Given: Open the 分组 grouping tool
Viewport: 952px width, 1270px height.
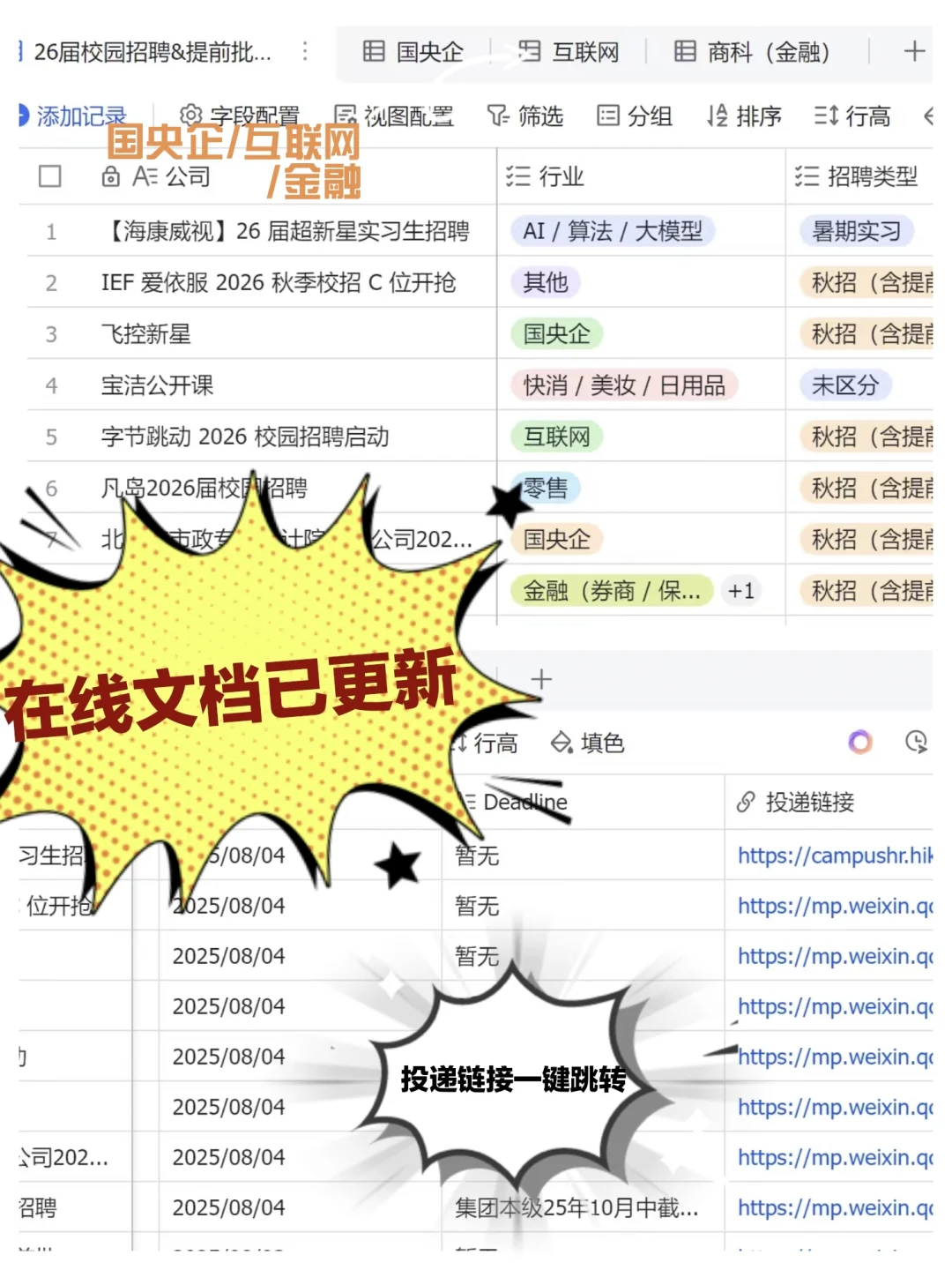Looking at the screenshot, I should (x=635, y=116).
